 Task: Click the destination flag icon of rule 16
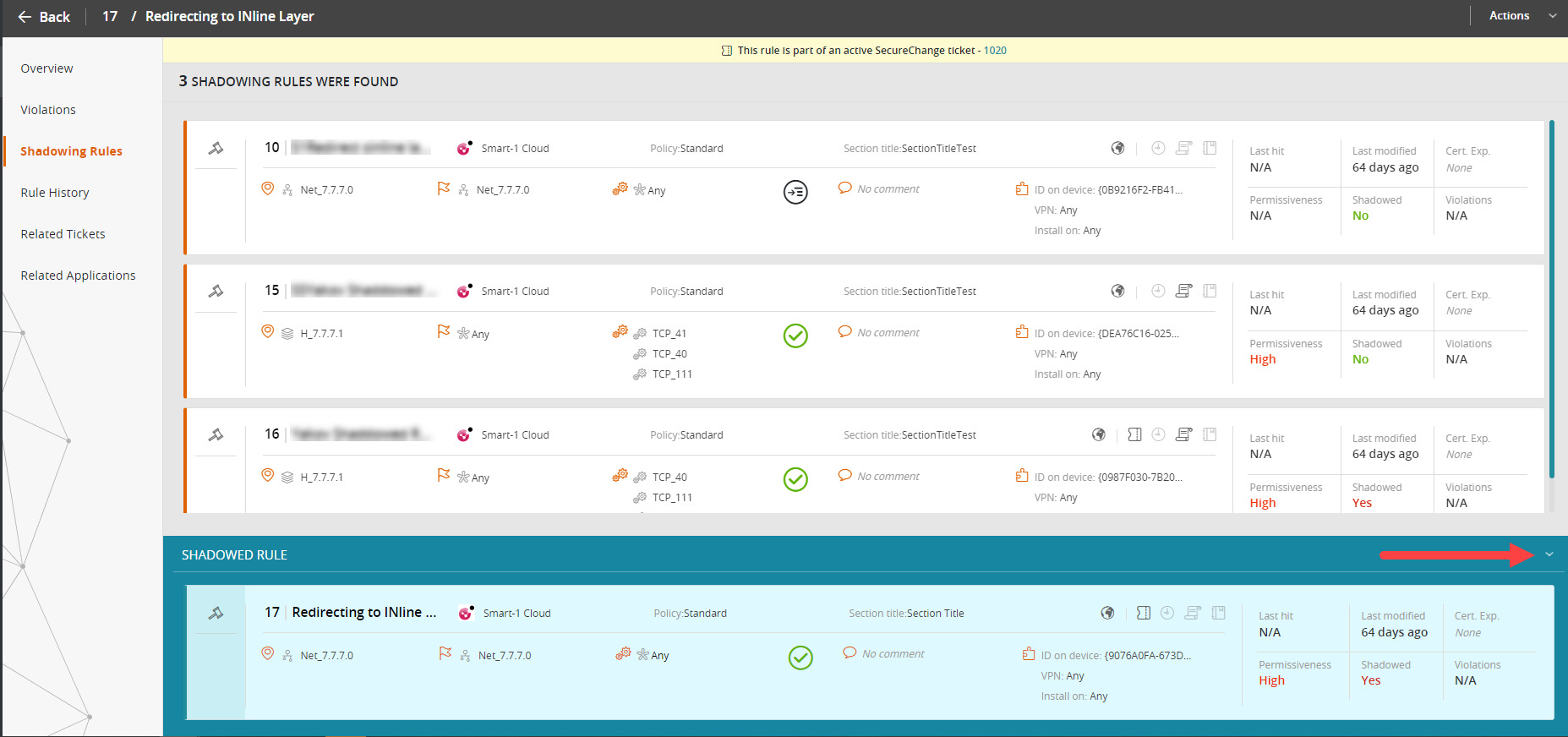tap(444, 475)
